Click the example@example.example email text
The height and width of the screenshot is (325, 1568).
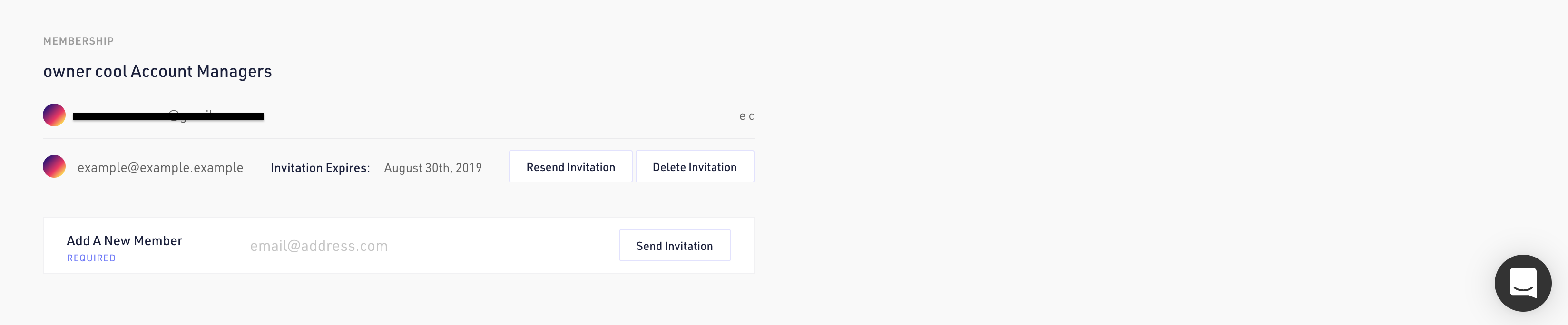click(x=160, y=168)
